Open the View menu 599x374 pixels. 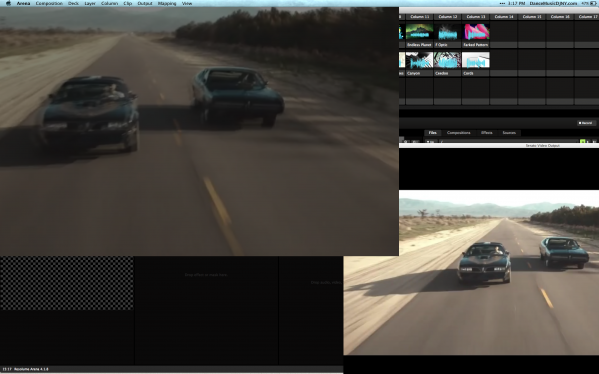(187, 3)
